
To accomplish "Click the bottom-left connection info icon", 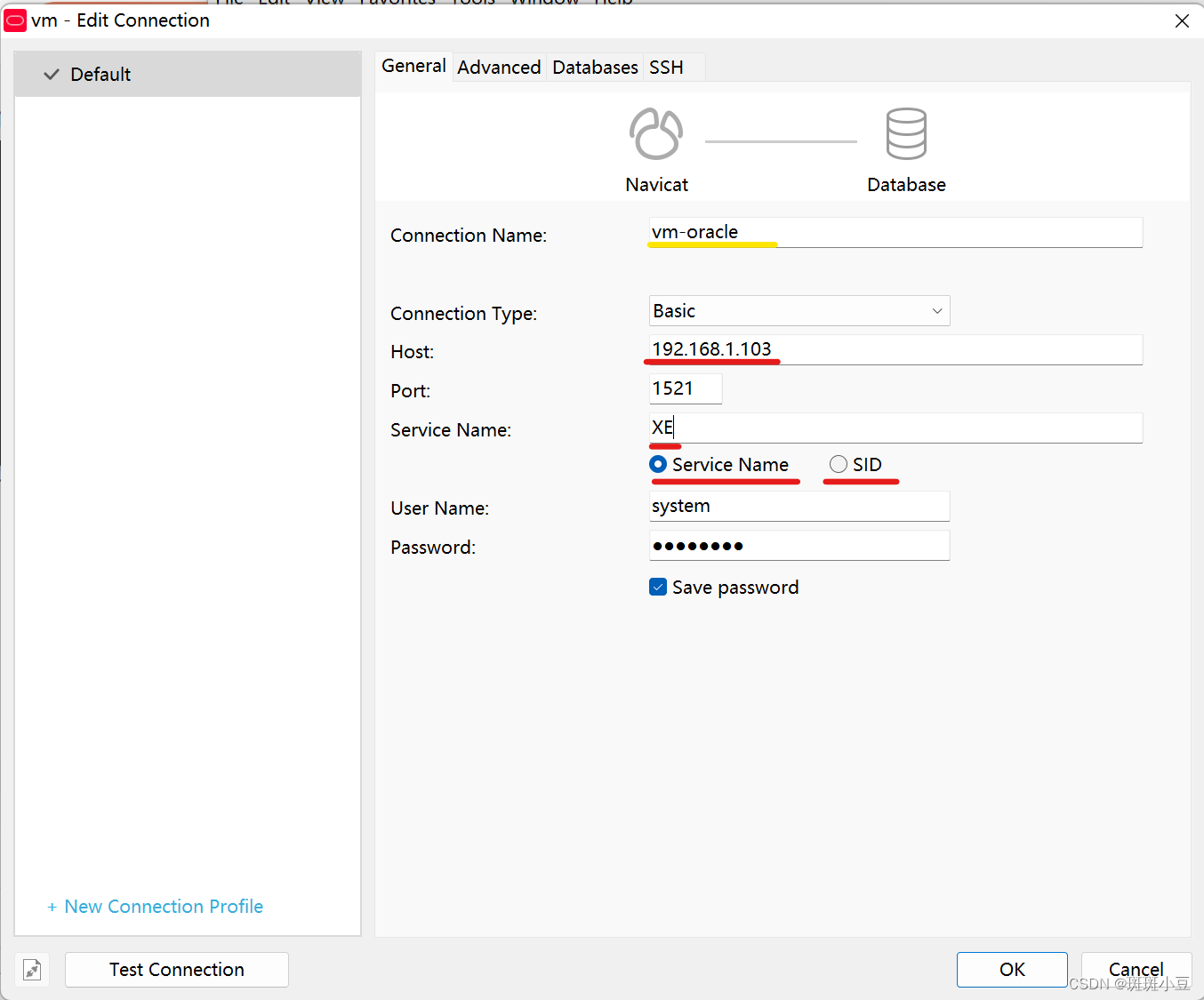I will tap(32, 970).
